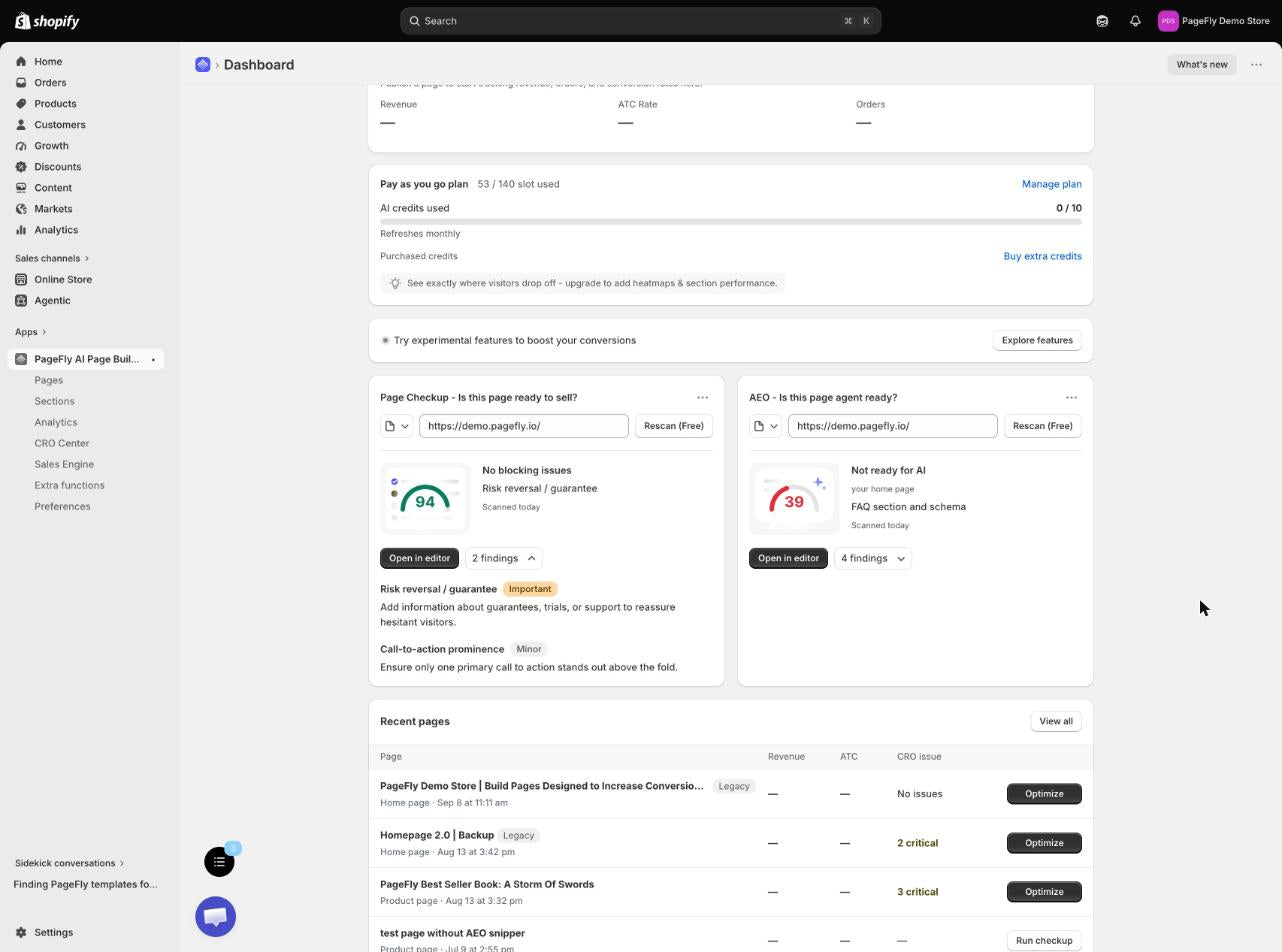Click '2 critical' CRO issue text
The height and width of the screenshot is (952, 1282).
917,843
